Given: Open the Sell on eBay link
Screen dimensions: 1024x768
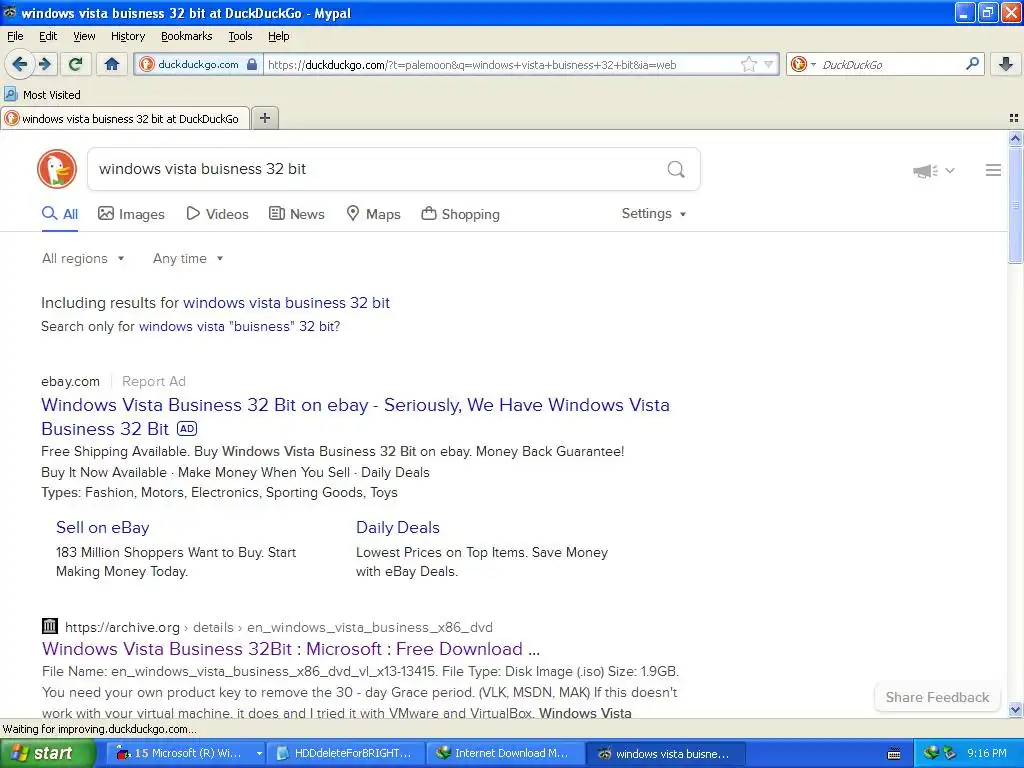Looking at the screenshot, I should [103, 528].
